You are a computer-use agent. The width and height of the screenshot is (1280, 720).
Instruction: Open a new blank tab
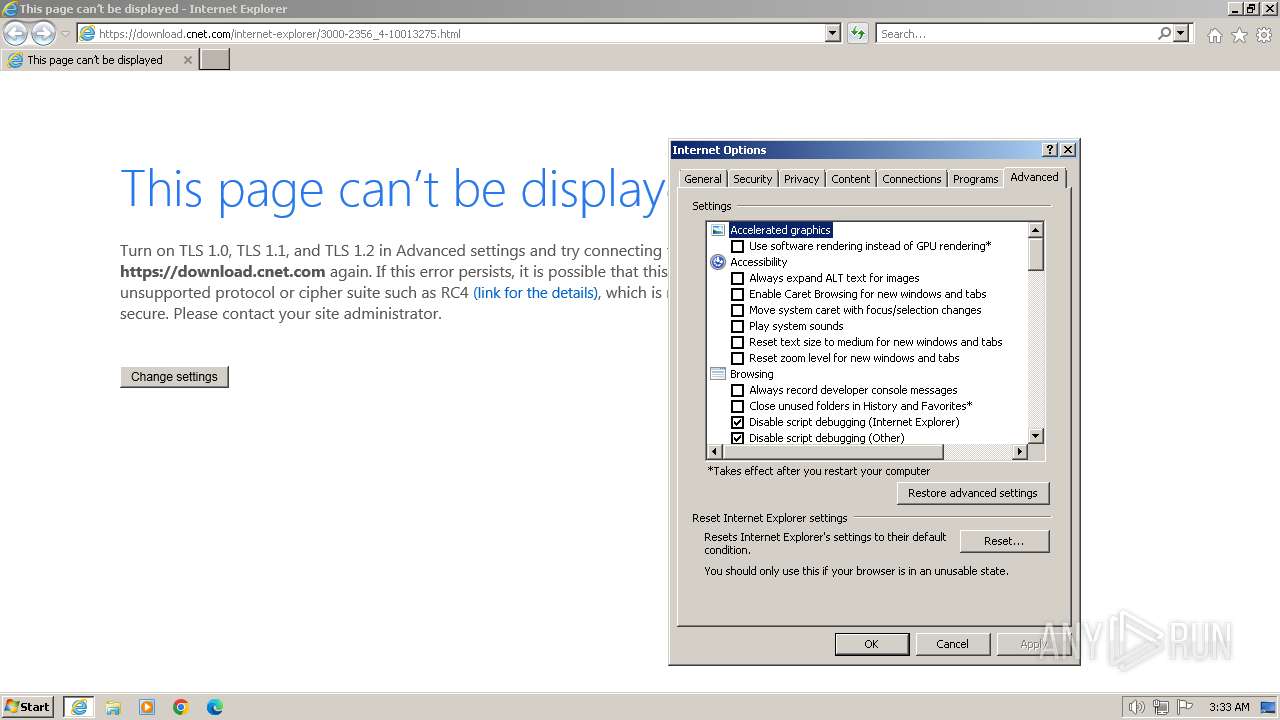coord(215,60)
